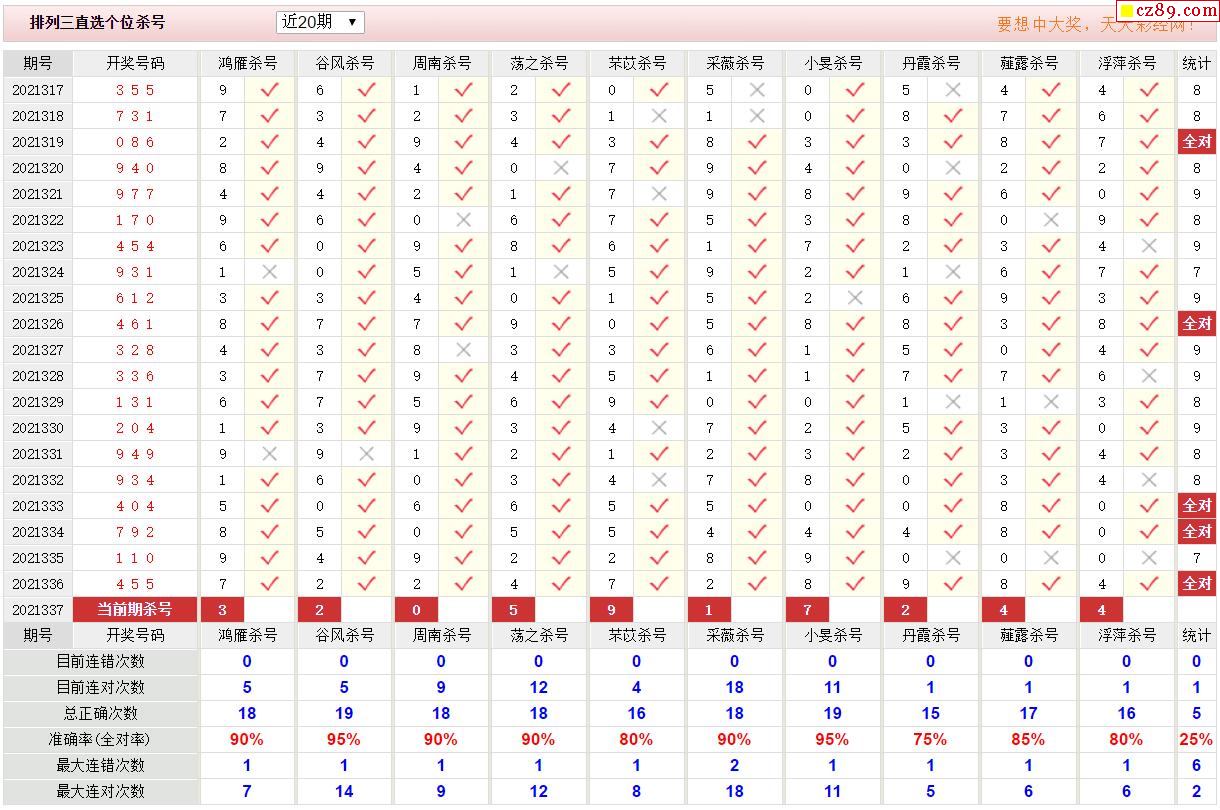This screenshot has width=1220, height=810.
Task: Click the X mark for 芣苡杀号 in row 2021321
Action: (x=658, y=194)
